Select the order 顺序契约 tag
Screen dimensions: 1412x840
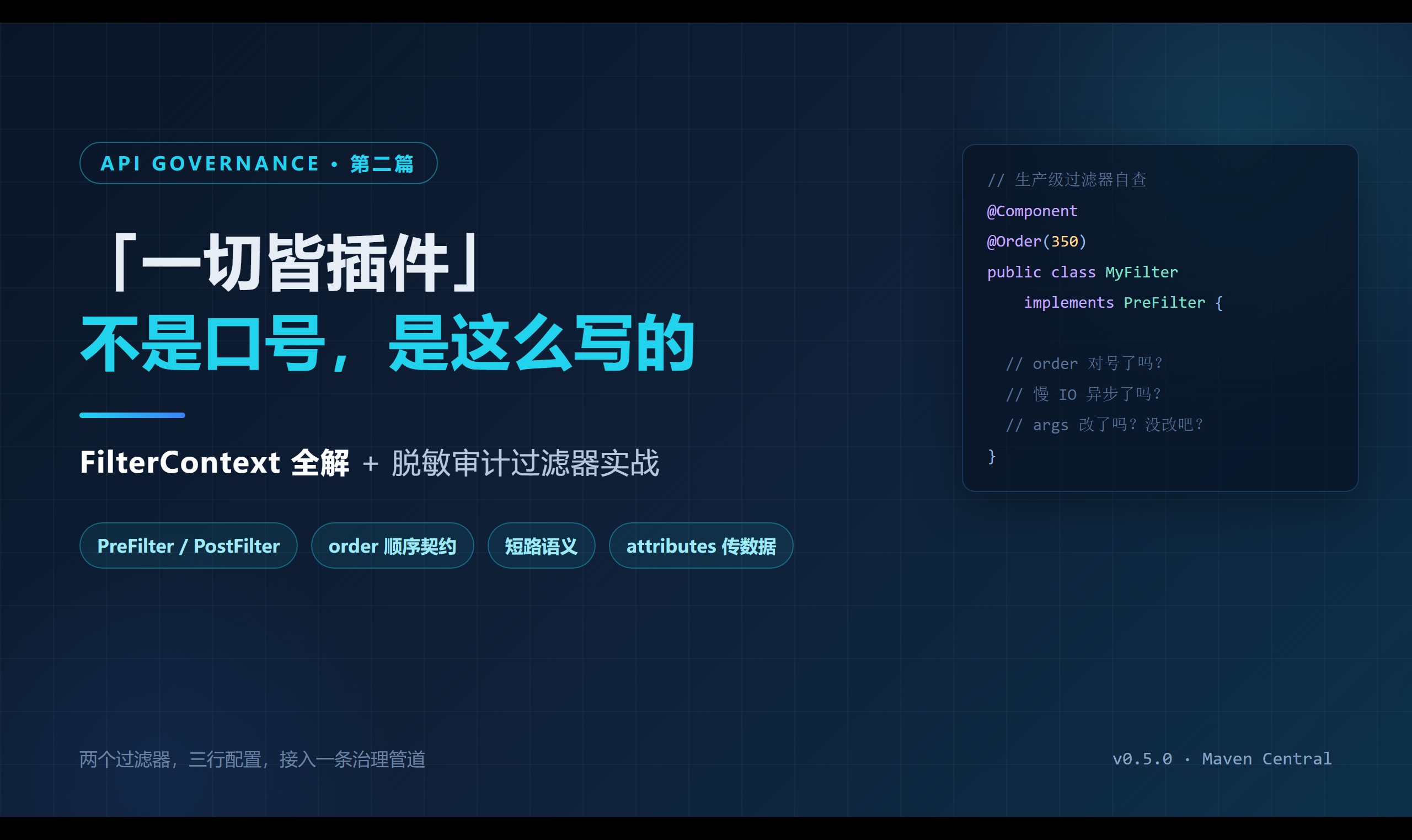point(392,545)
